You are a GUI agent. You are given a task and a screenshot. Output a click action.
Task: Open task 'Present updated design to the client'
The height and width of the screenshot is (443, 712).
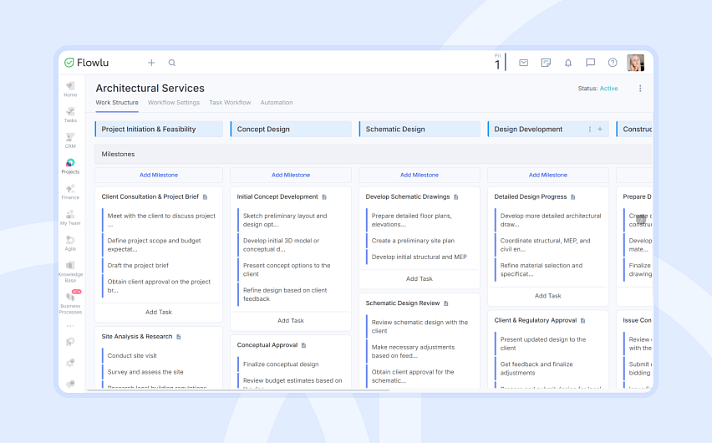[x=543, y=344]
